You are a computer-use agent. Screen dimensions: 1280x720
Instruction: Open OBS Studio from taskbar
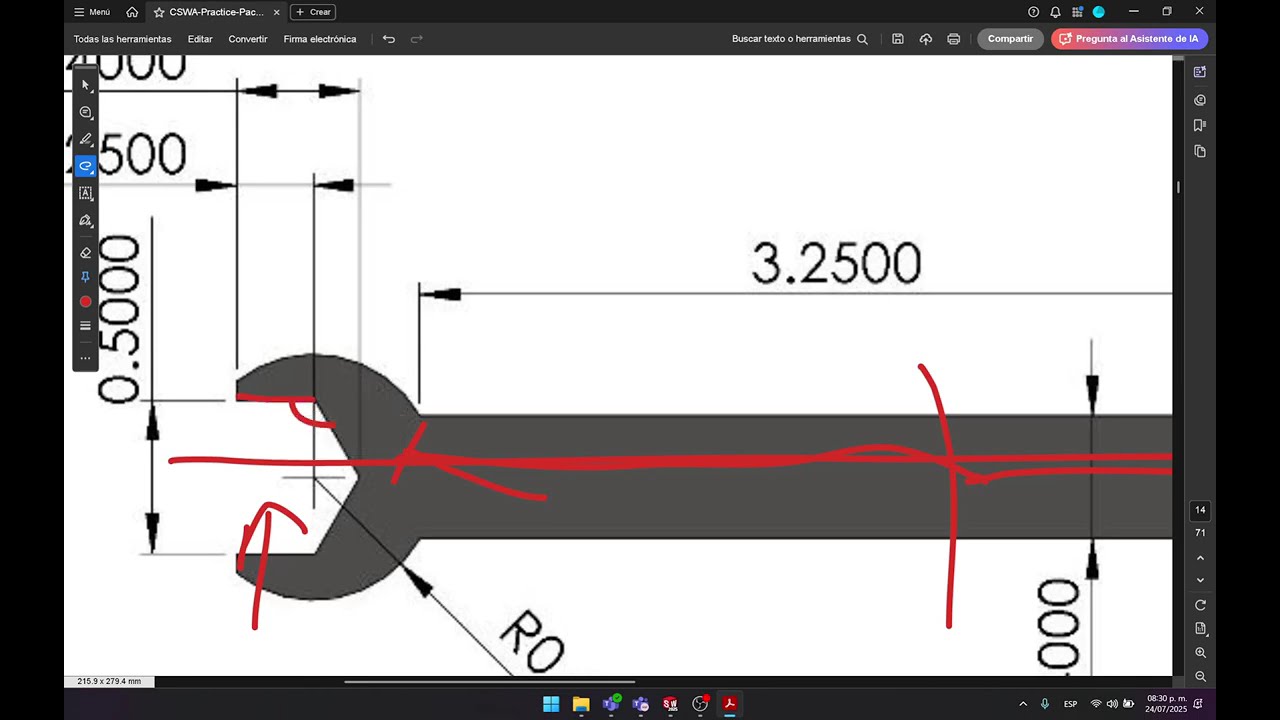(700, 704)
